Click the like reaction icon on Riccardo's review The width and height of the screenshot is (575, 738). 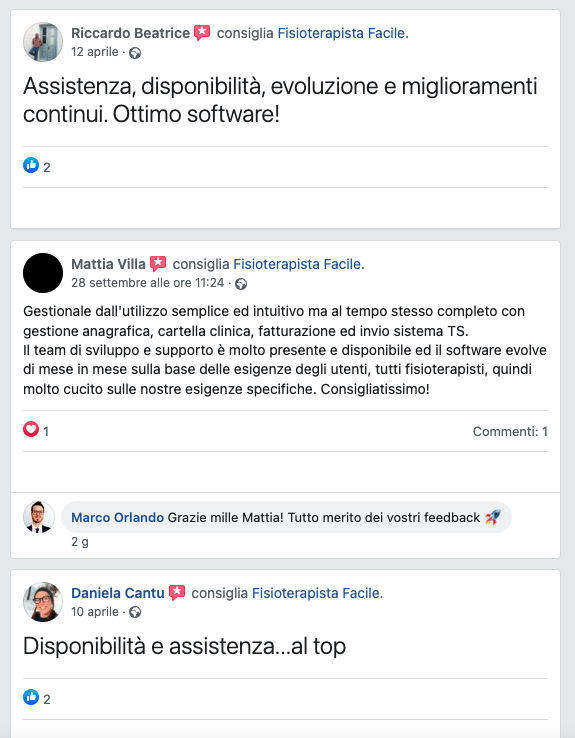click(x=31, y=165)
